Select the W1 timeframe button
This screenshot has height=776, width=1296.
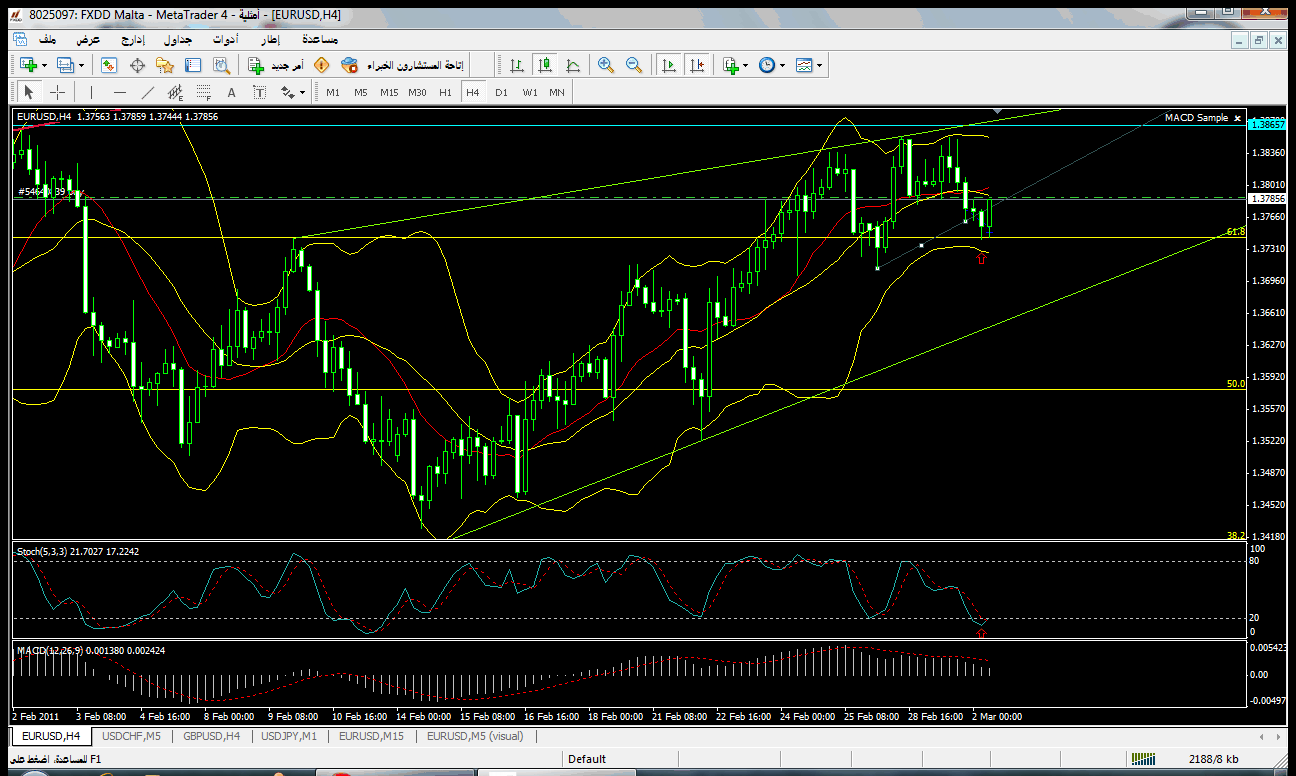tap(529, 92)
